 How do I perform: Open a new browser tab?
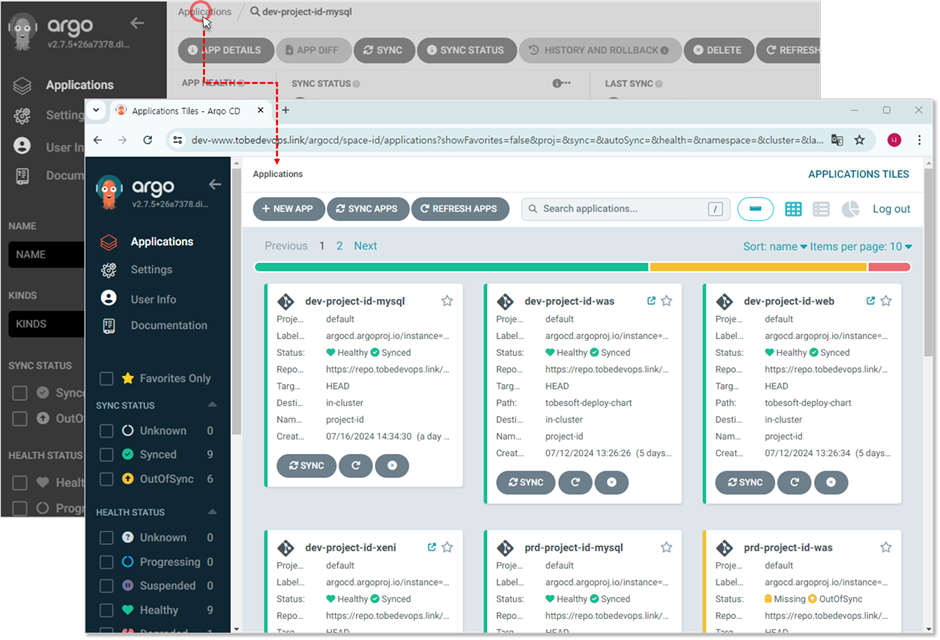click(286, 110)
